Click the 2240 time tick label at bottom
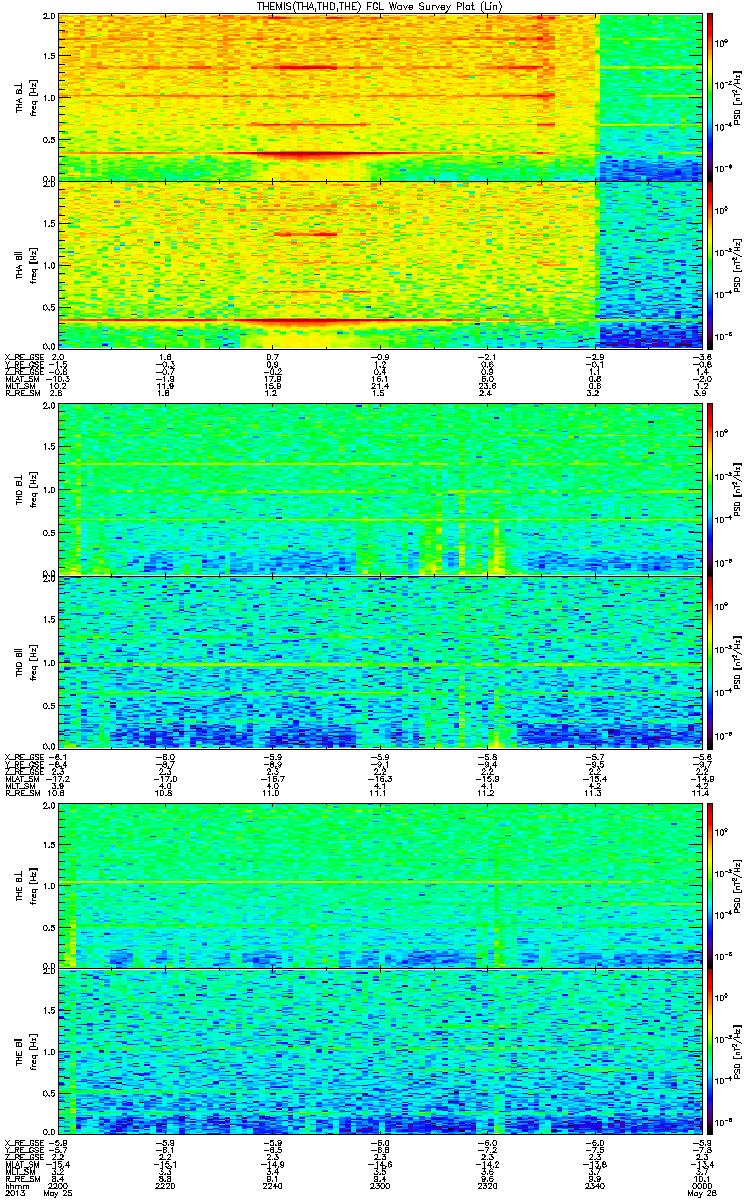Screen dimensions: 750x1200 coord(272,1185)
